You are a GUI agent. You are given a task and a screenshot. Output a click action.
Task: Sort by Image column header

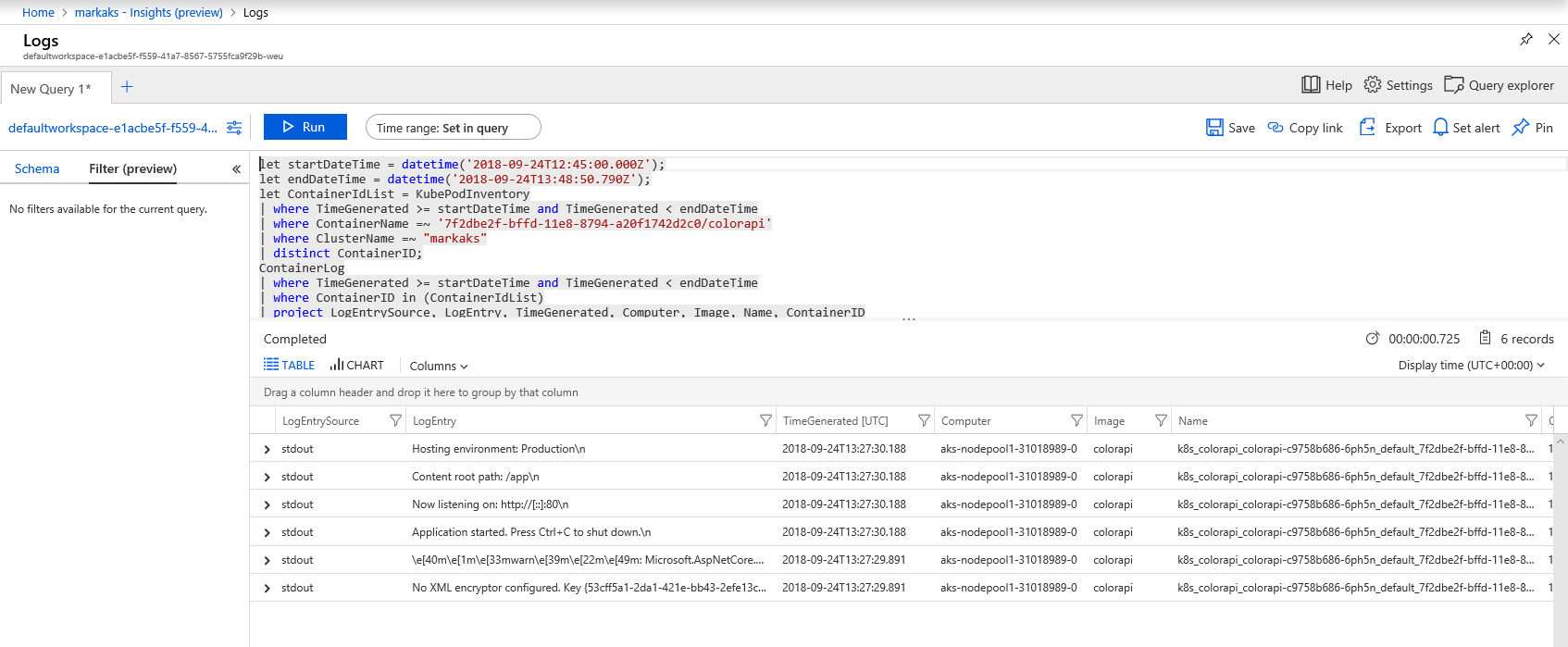(1109, 420)
